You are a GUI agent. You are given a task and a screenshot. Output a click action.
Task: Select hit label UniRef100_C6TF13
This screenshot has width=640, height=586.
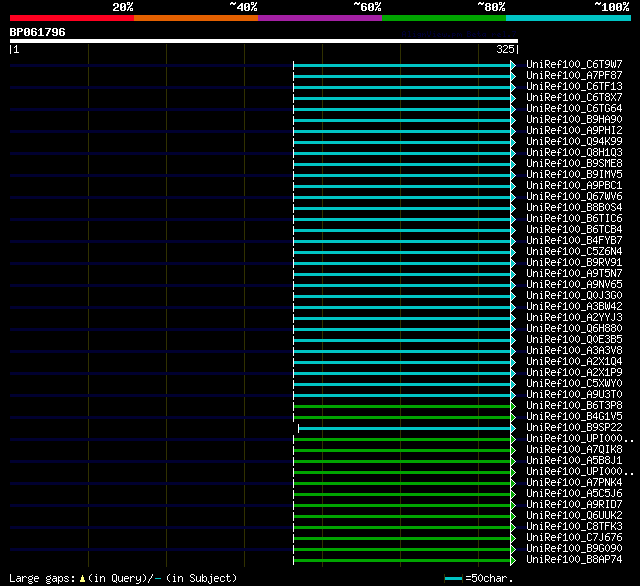pos(574,87)
